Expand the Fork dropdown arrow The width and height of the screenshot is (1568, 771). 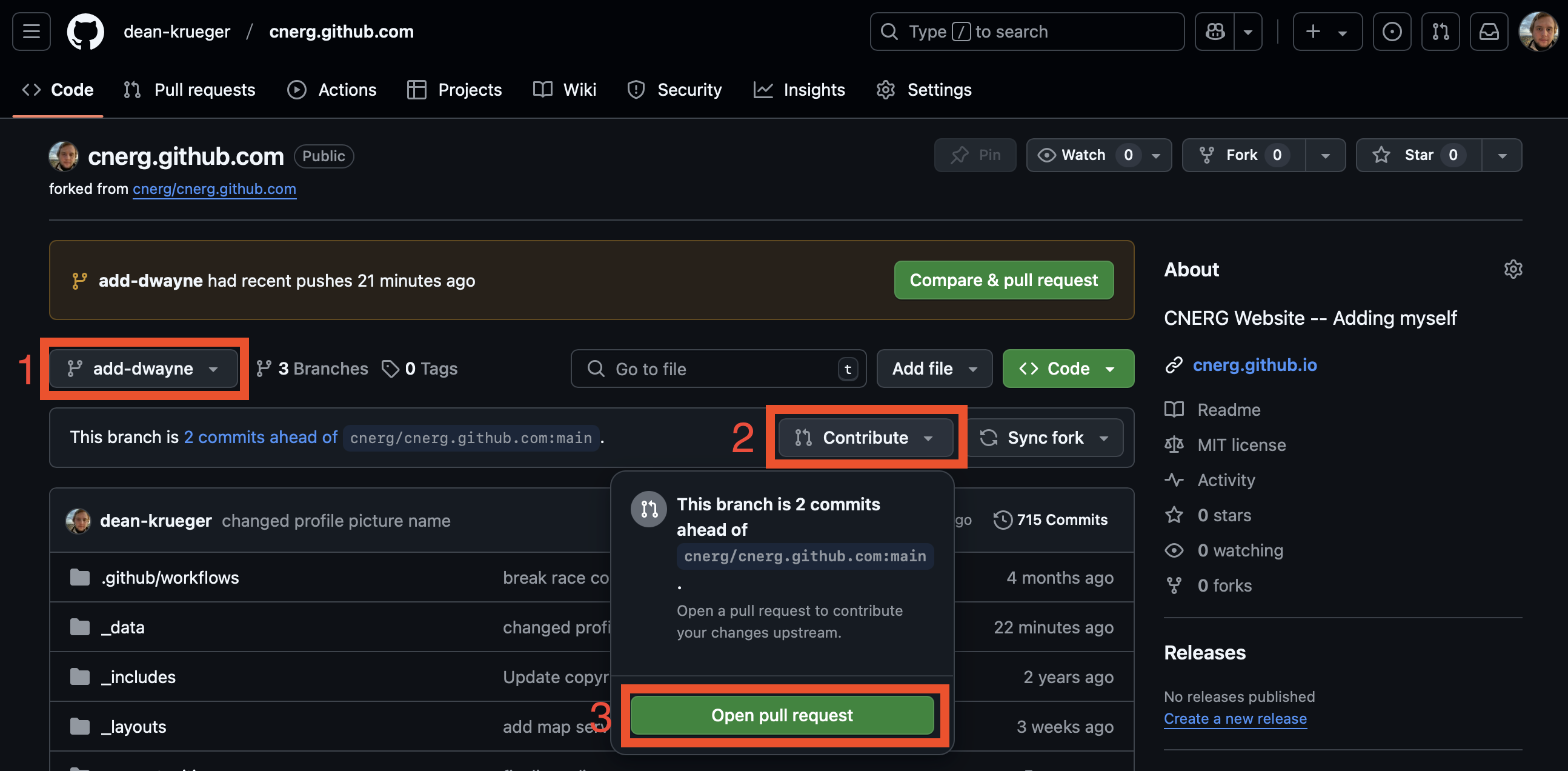click(1325, 155)
